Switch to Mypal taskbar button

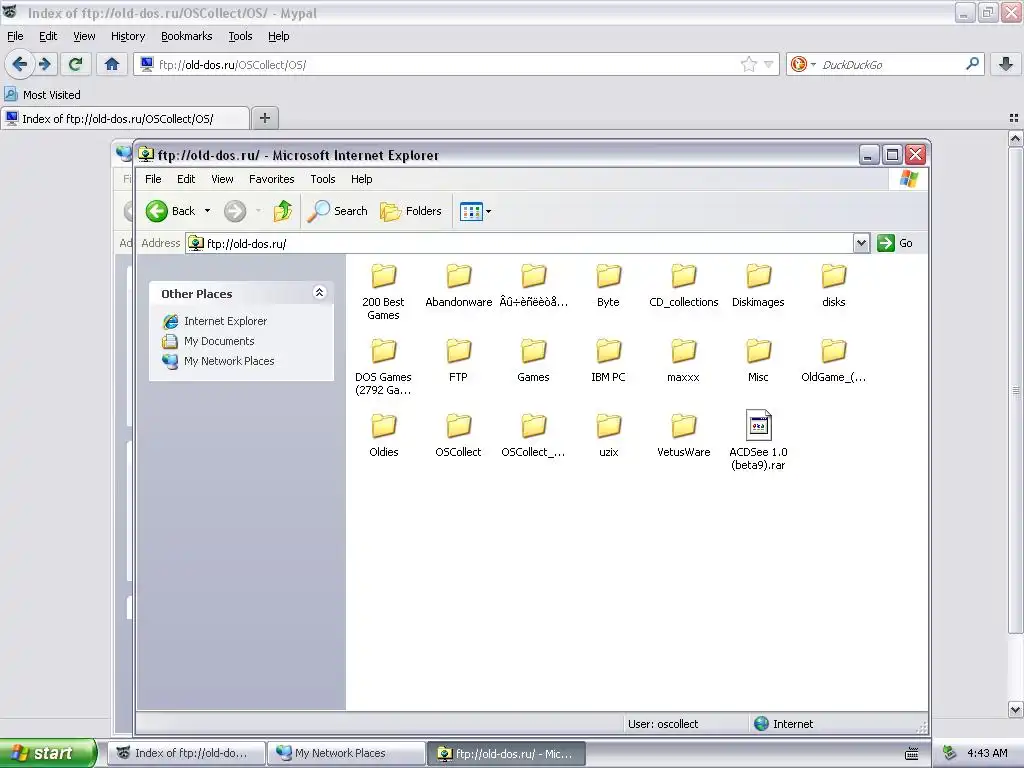pyautogui.click(x=186, y=753)
